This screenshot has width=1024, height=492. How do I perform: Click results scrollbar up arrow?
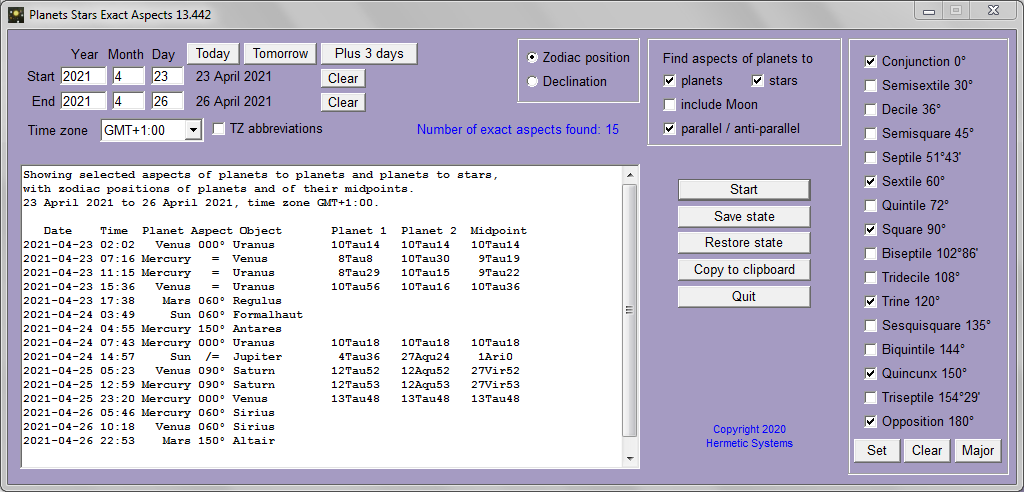630,174
